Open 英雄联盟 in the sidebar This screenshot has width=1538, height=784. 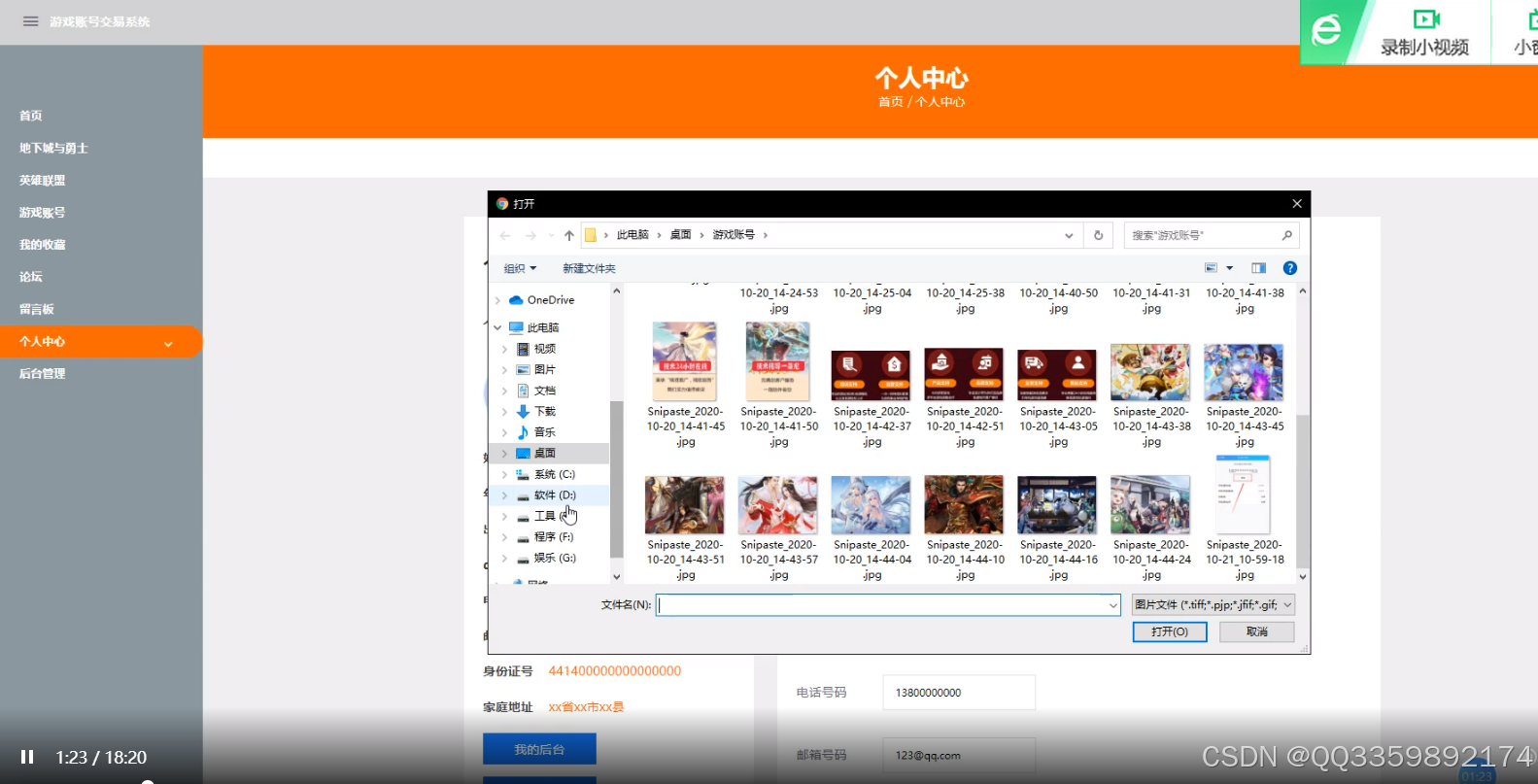coord(43,180)
